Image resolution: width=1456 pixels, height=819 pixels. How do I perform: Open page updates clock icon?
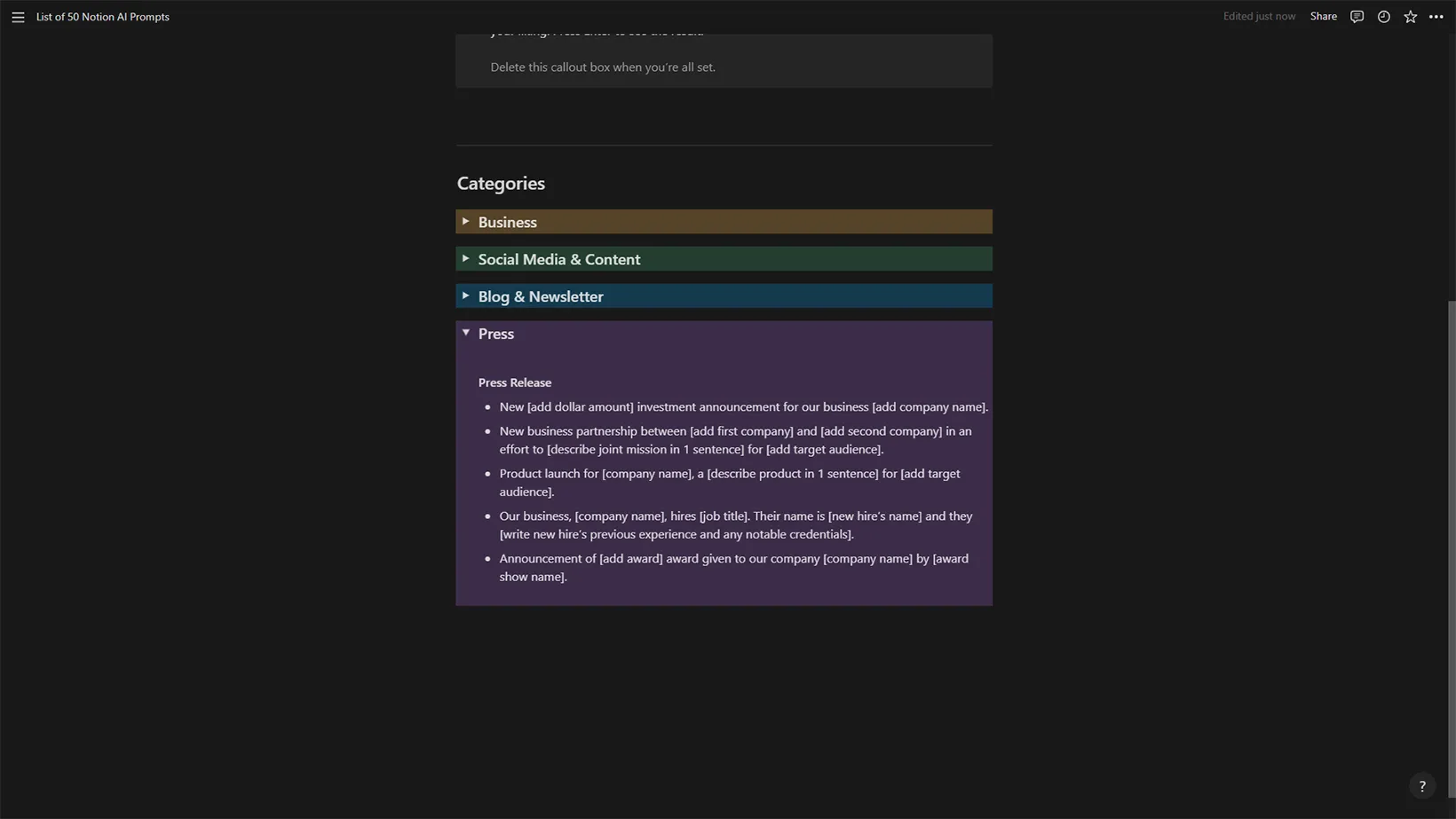1383,17
